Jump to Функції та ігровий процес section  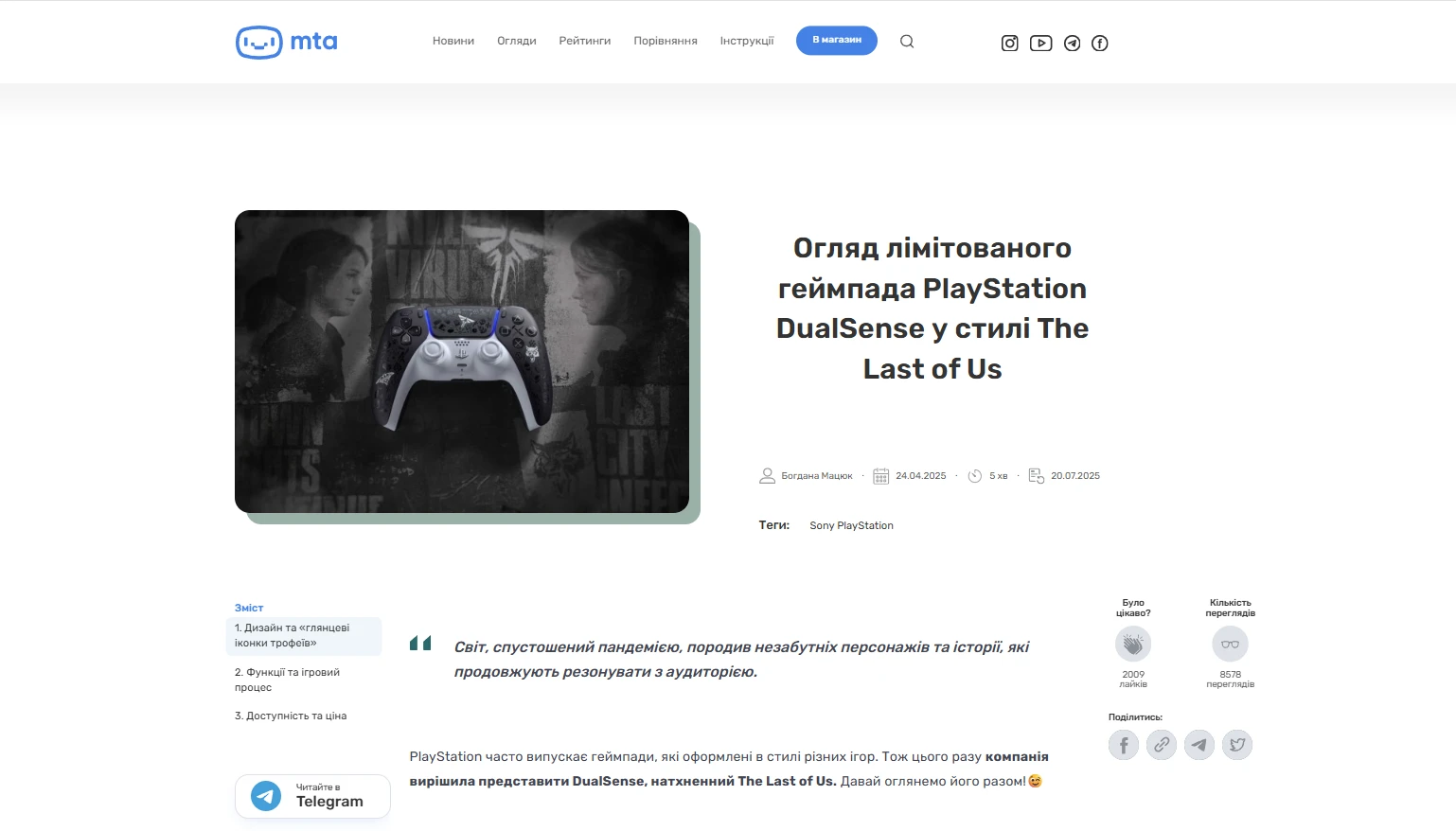click(x=287, y=680)
